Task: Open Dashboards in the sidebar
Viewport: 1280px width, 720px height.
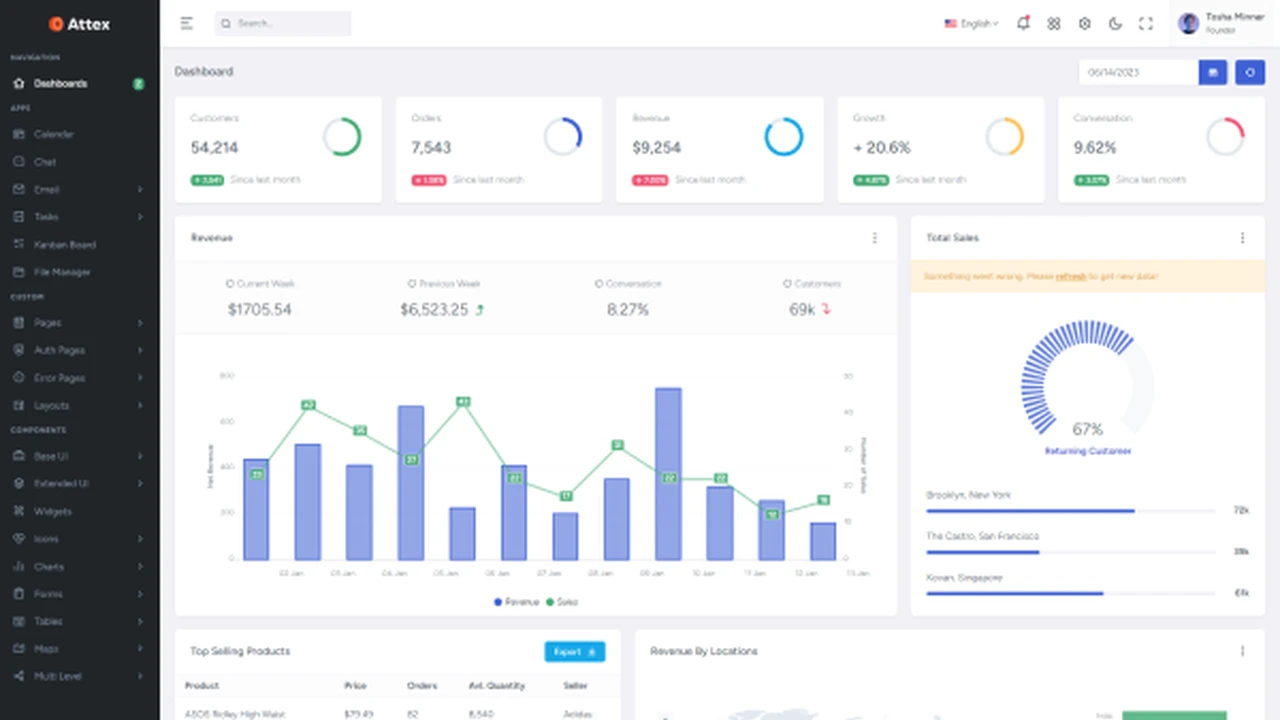Action: point(79,84)
